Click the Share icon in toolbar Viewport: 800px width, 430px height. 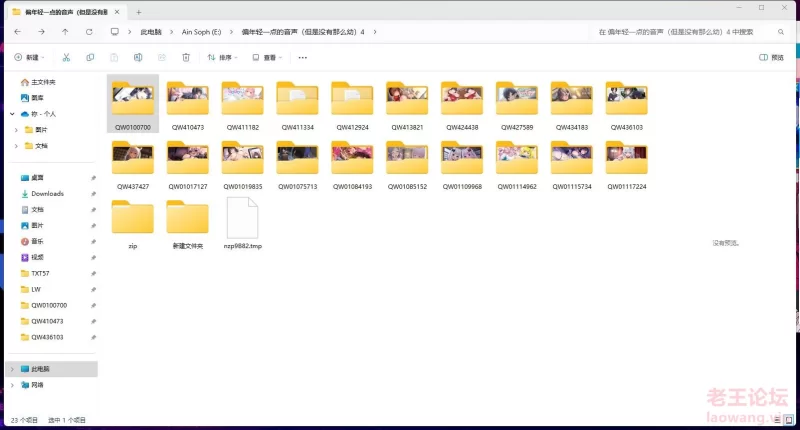(x=162, y=58)
